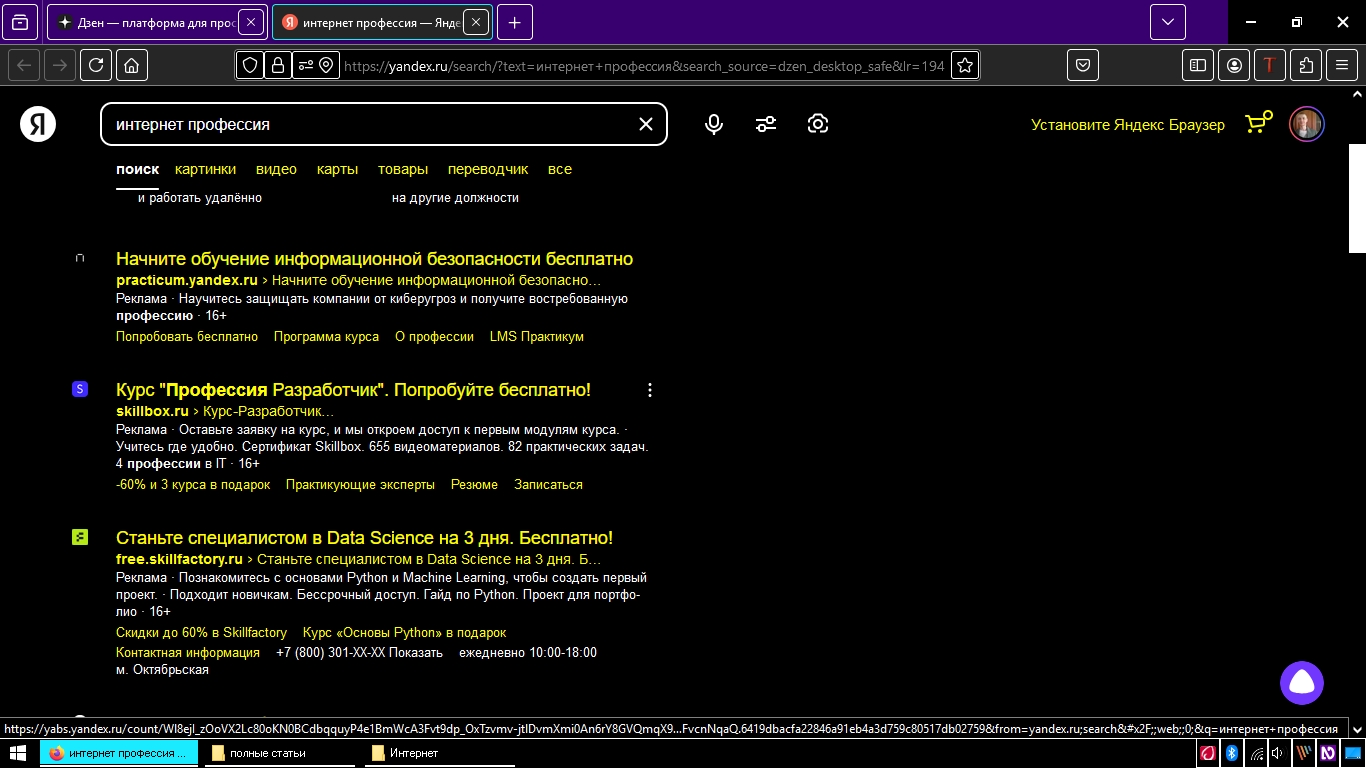Close the Дзен tab
Viewport: 1366px width, 768px height.
pos(251,22)
